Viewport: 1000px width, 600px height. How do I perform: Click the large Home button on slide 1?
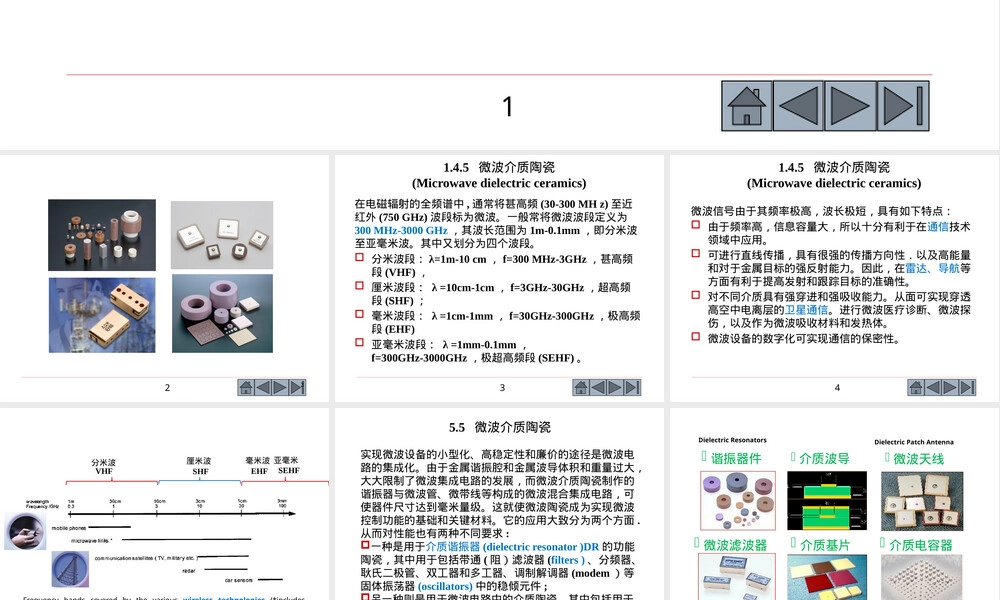747,106
